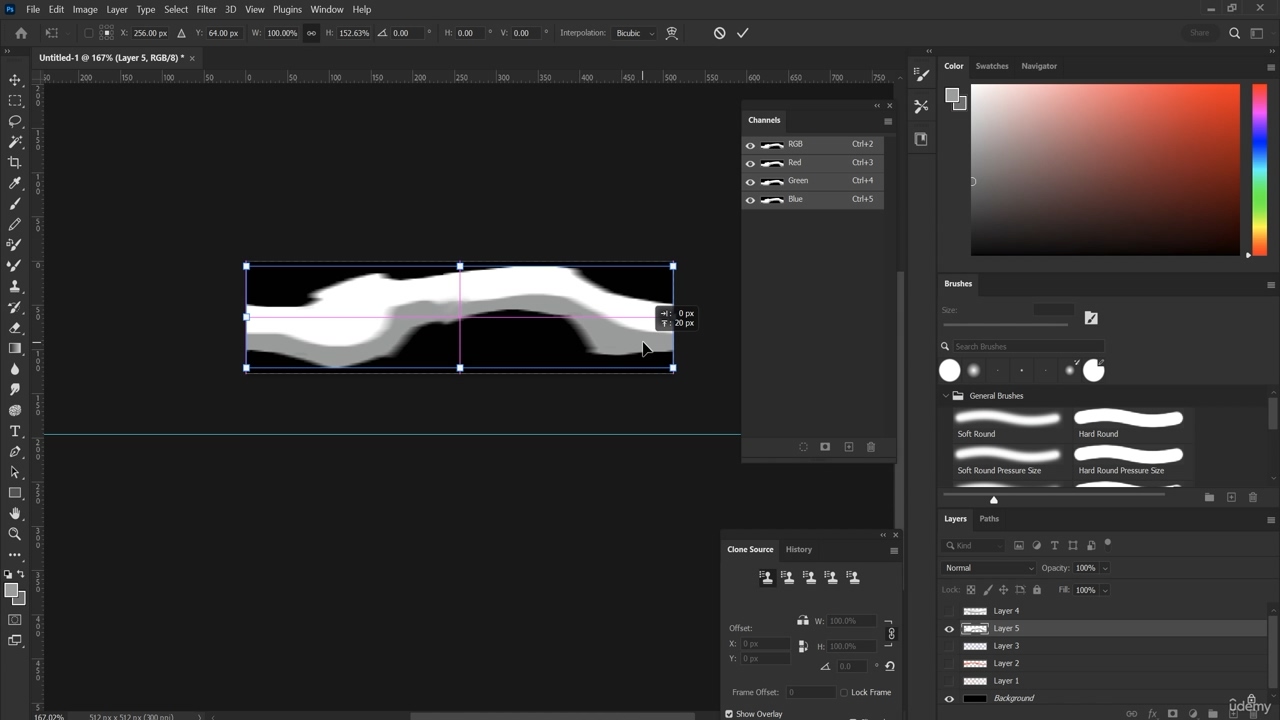Image resolution: width=1280 pixels, height=720 pixels.
Task: Open the Filter menu
Action: tap(206, 9)
